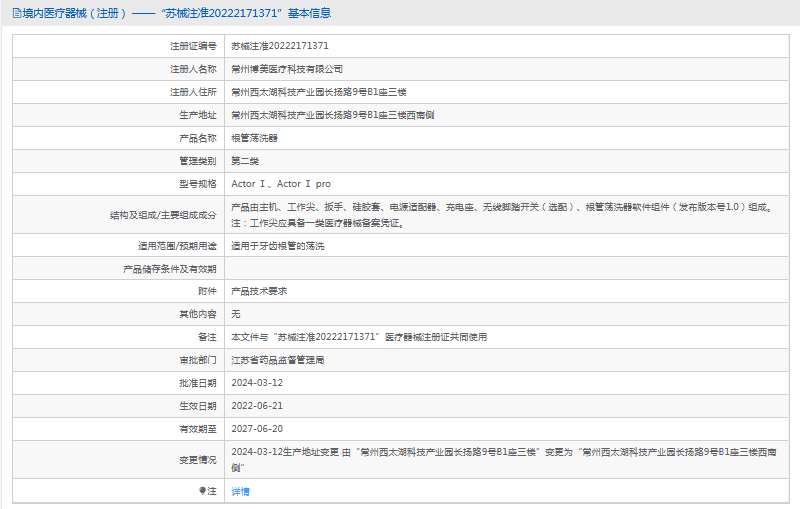Click the 管理类别 row label
800x509 pixels.
tap(198, 161)
